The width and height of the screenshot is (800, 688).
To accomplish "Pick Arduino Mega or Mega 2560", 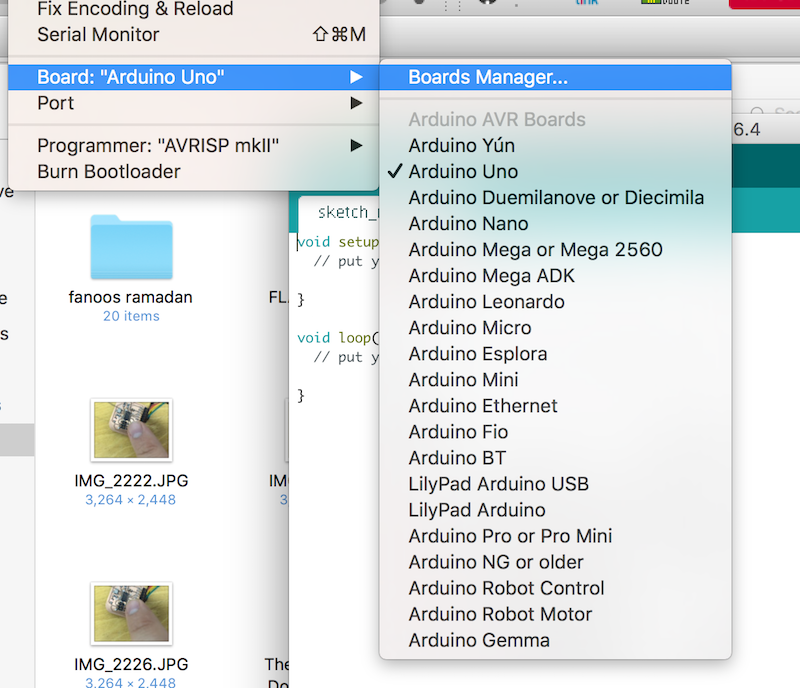I will pos(555,250).
